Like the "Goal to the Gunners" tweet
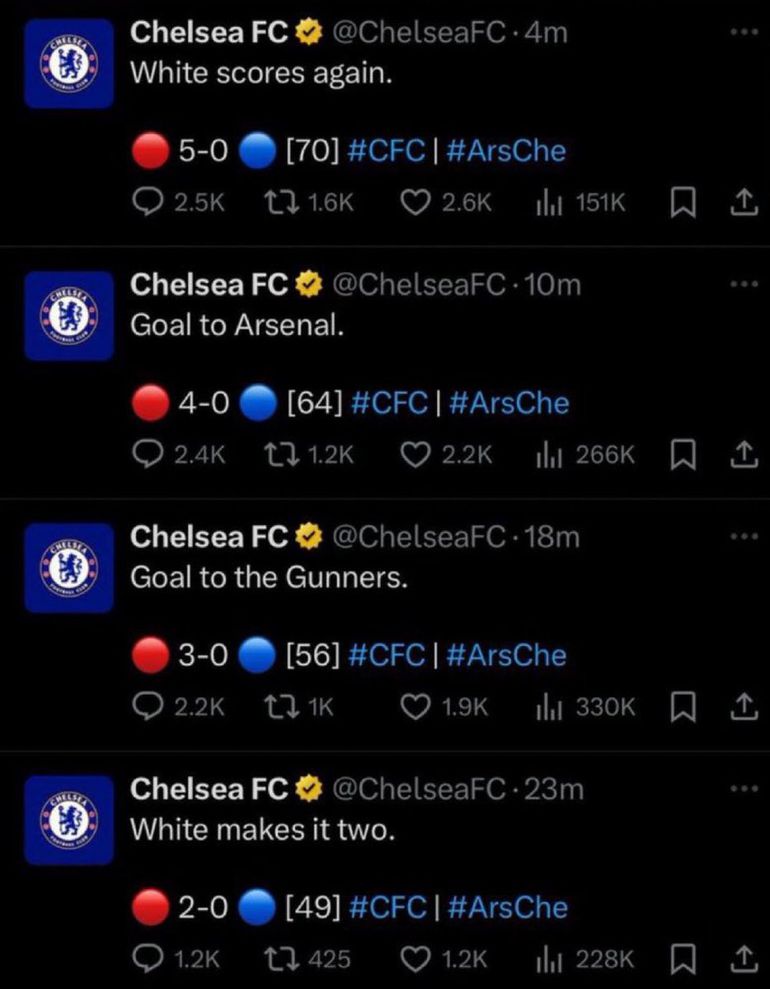This screenshot has height=989, width=770. (414, 707)
